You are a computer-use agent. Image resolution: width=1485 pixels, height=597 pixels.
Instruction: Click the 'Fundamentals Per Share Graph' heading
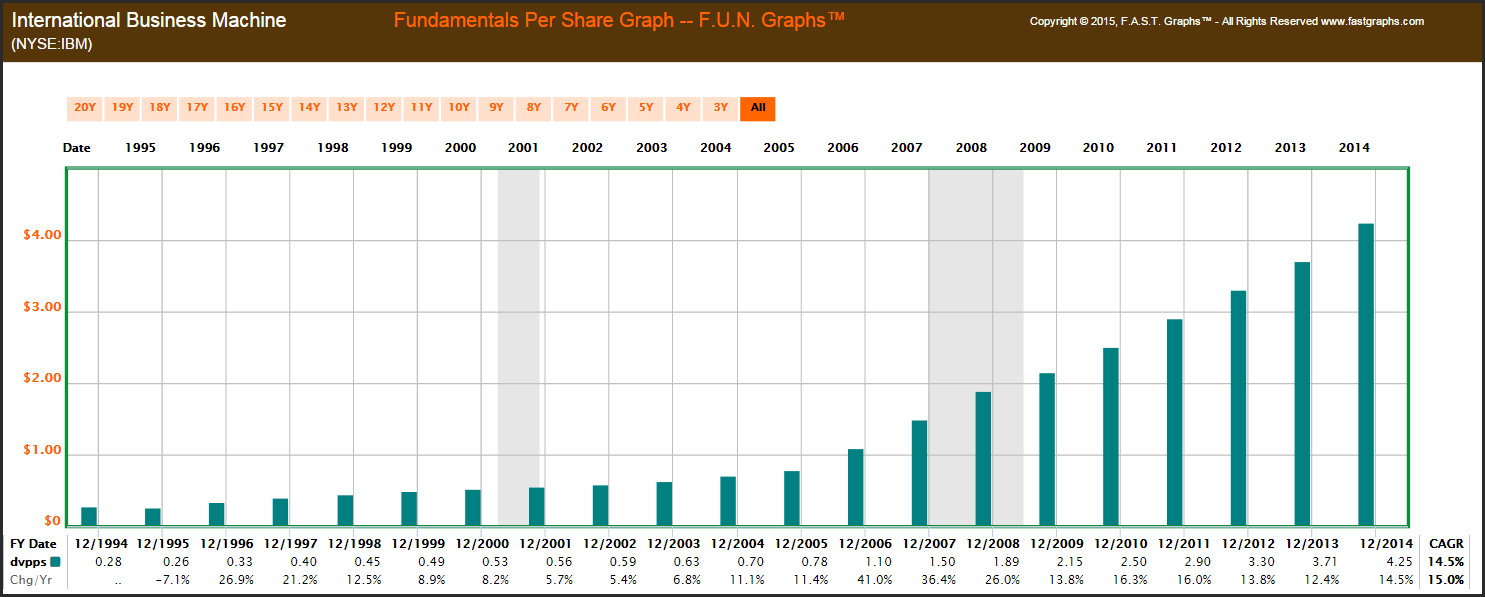tap(534, 20)
